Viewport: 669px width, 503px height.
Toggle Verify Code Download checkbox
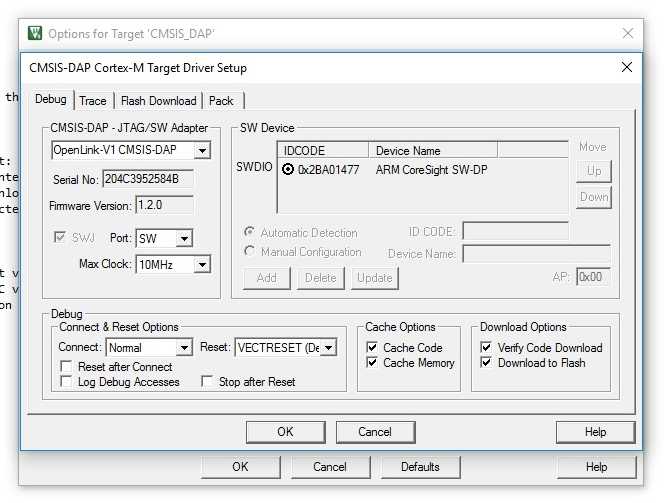click(486, 347)
